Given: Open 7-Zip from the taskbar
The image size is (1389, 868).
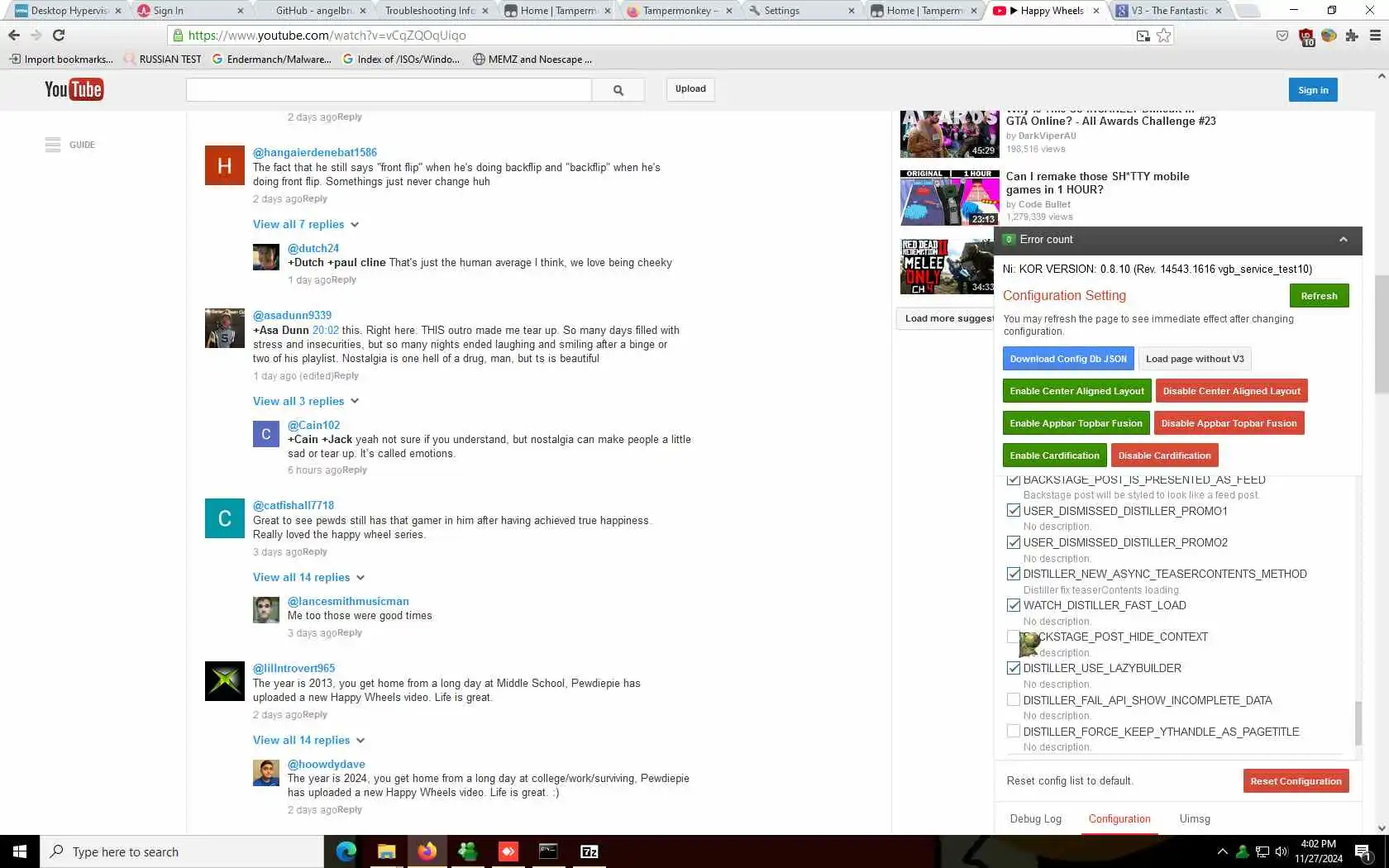Looking at the screenshot, I should (589, 851).
